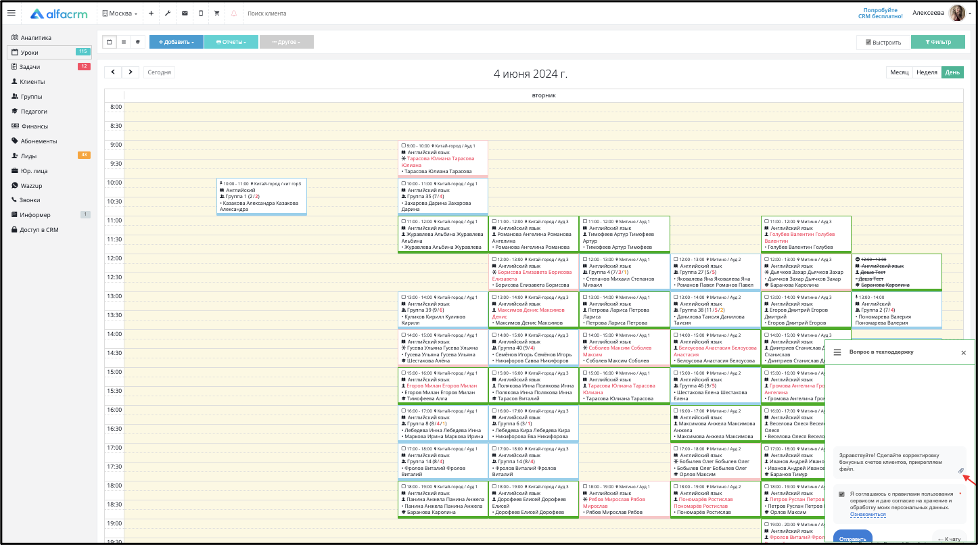Screen dimensions: 979x545
Task: Open the 10:00 Группа 35 lesson card
Action: [443, 197]
